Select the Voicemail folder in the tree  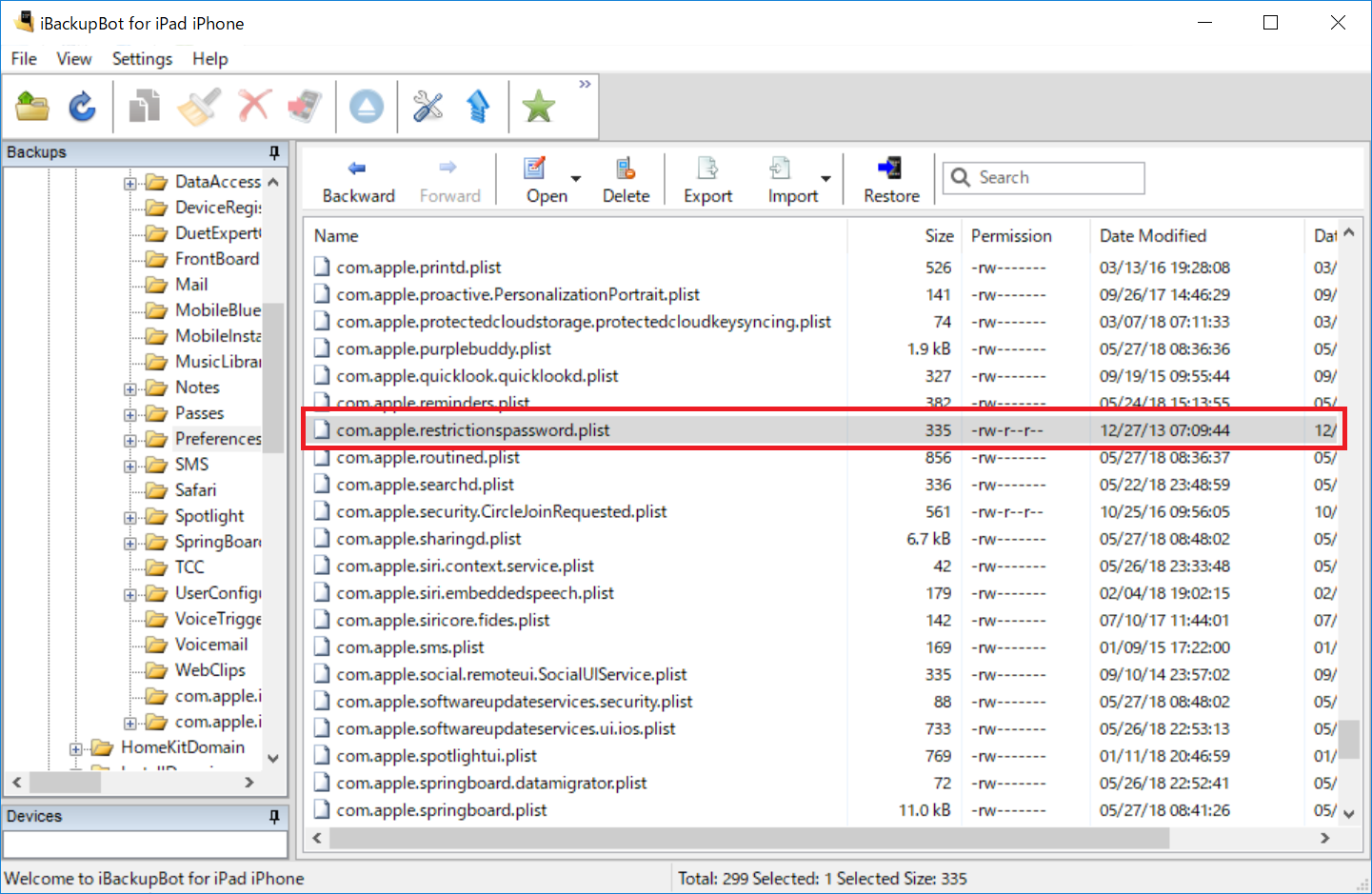tap(211, 645)
